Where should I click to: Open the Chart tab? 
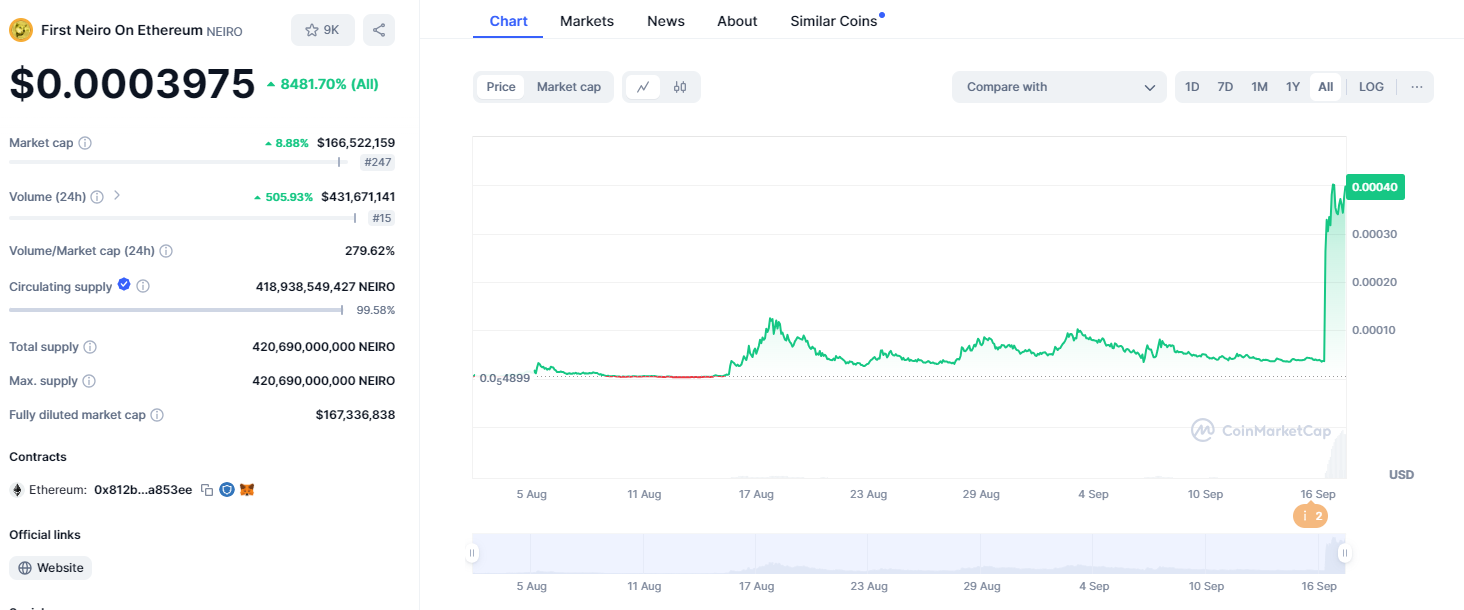pos(508,21)
